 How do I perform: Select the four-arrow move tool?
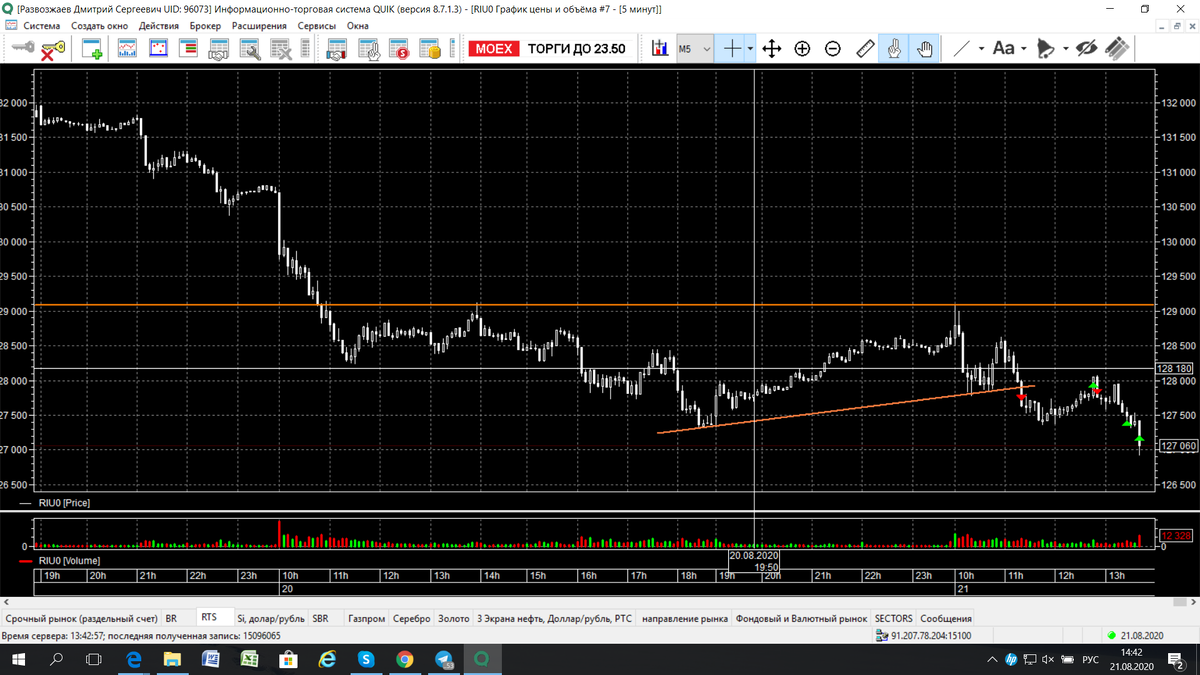point(771,48)
